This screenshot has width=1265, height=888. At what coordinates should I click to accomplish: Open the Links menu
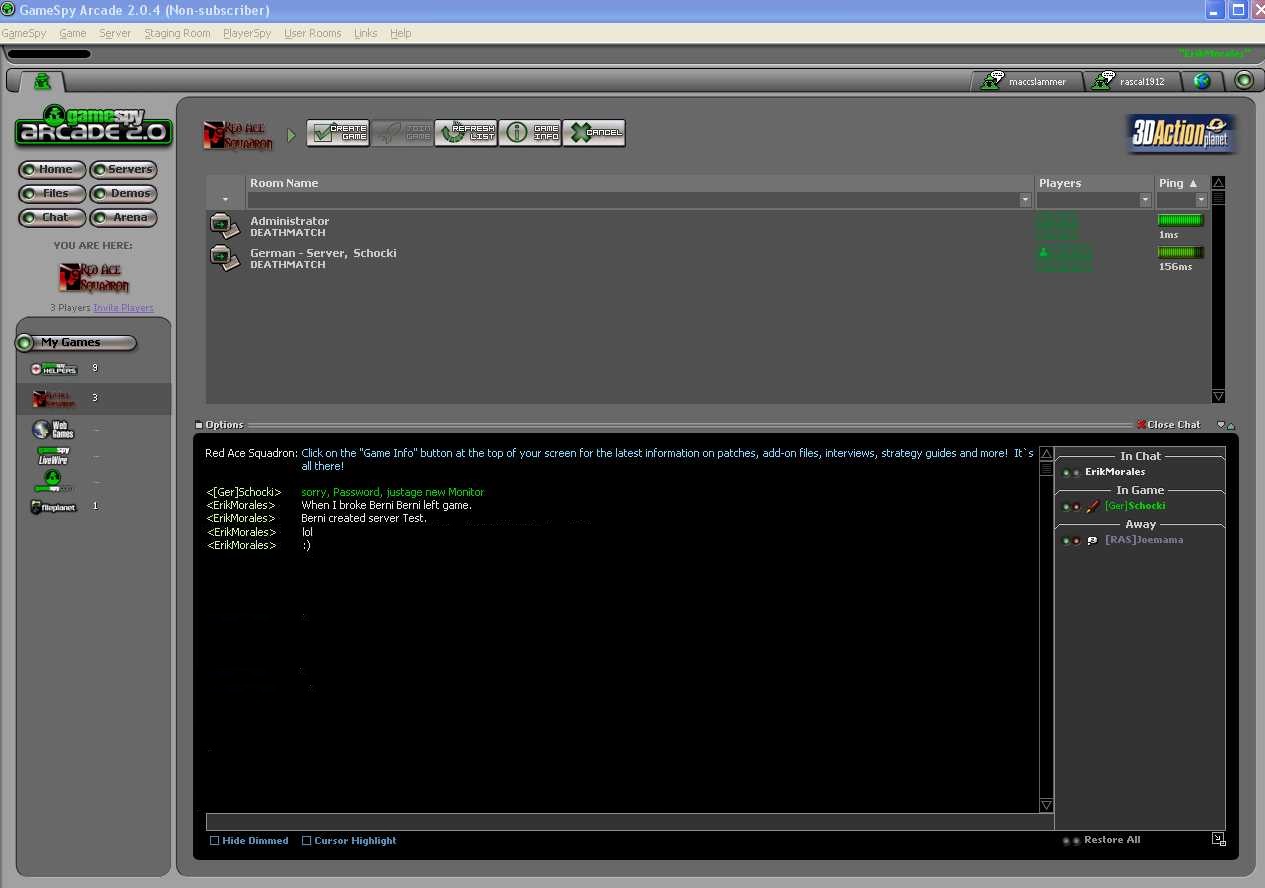tap(366, 33)
